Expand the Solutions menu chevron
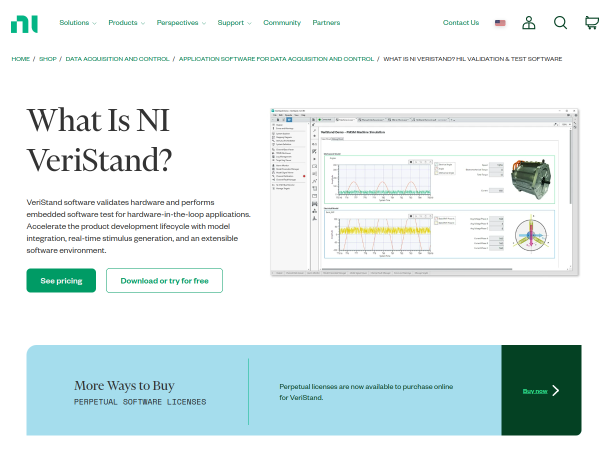 [x=95, y=23]
